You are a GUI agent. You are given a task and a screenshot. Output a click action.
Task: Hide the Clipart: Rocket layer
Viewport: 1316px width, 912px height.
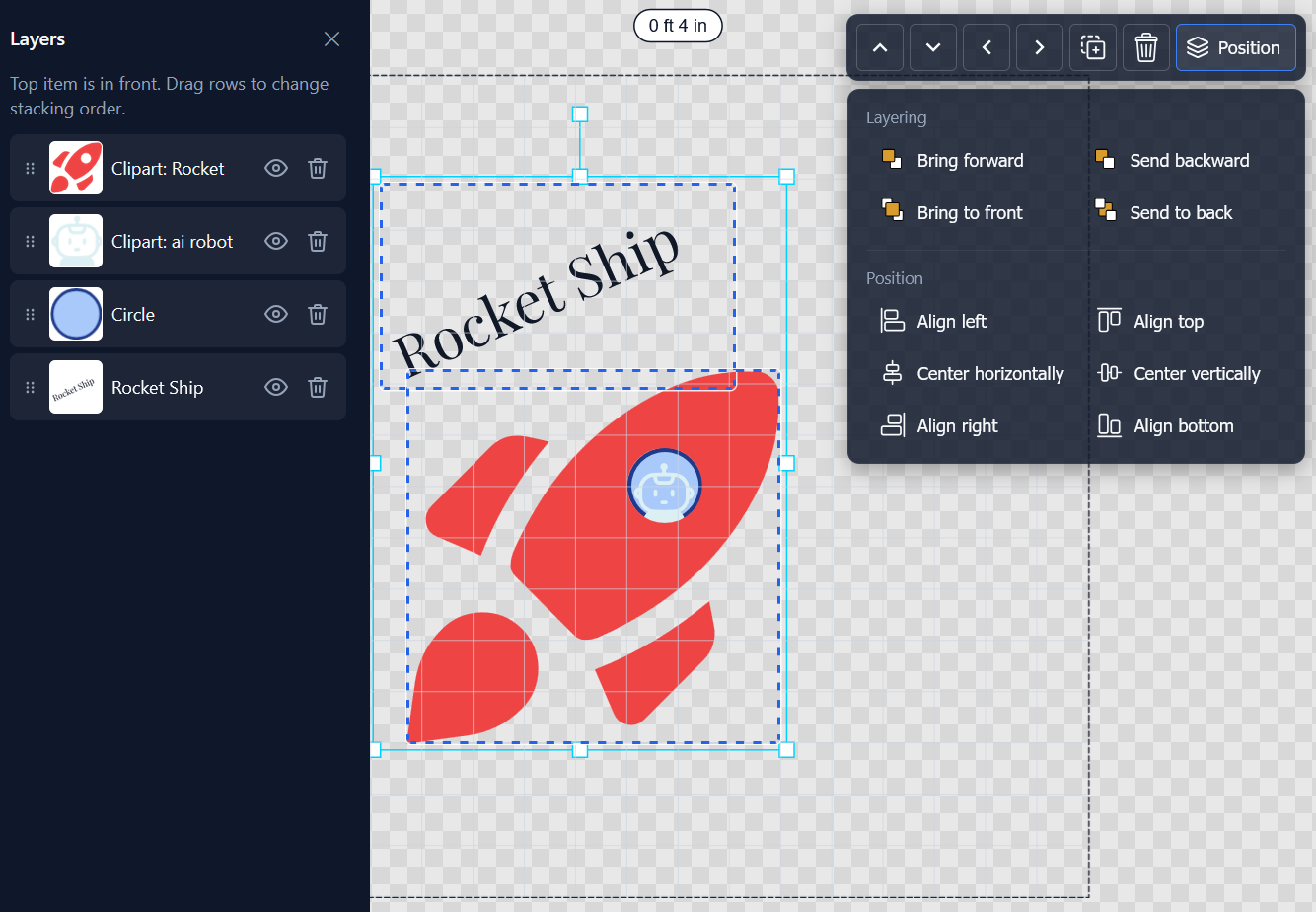coord(276,168)
